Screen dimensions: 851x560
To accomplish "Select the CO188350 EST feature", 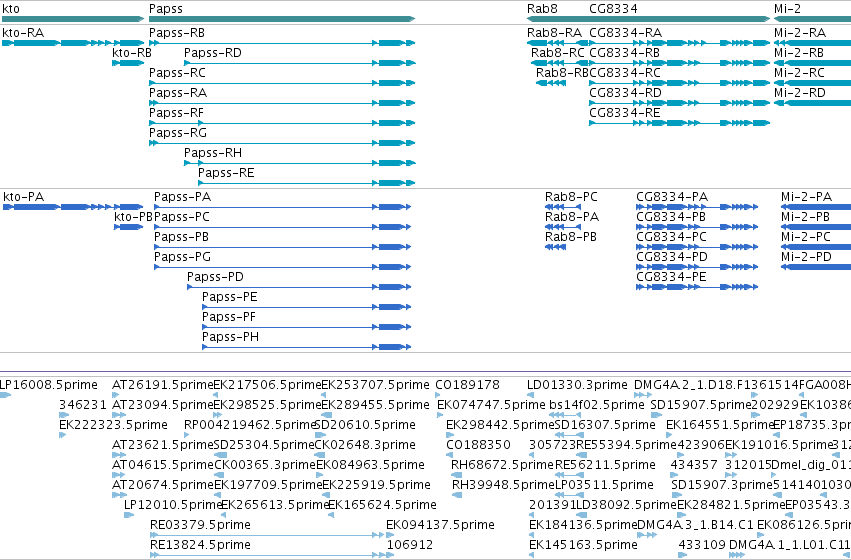I will pos(449,455).
